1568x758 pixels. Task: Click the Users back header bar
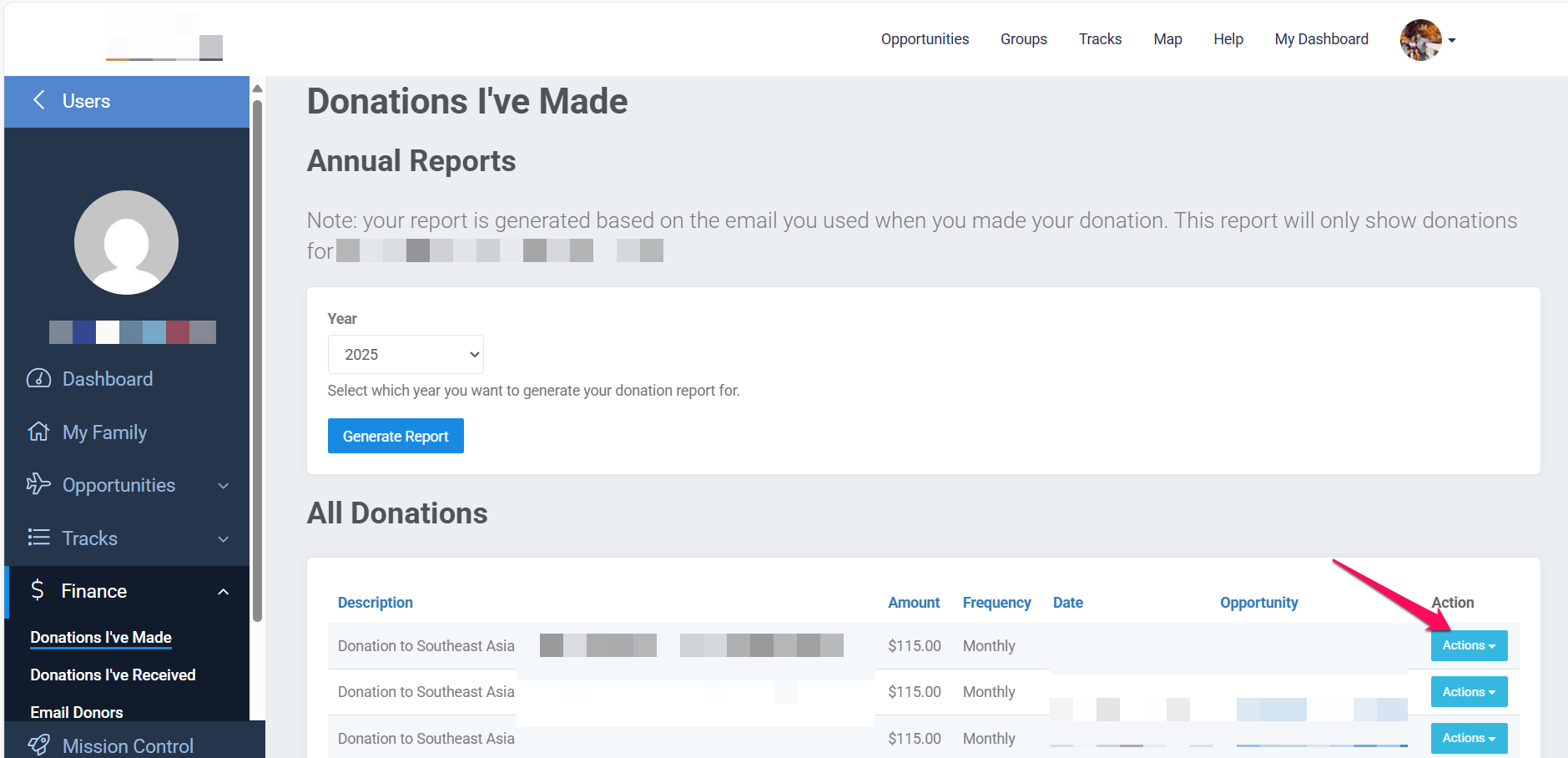pyautogui.click(x=127, y=101)
